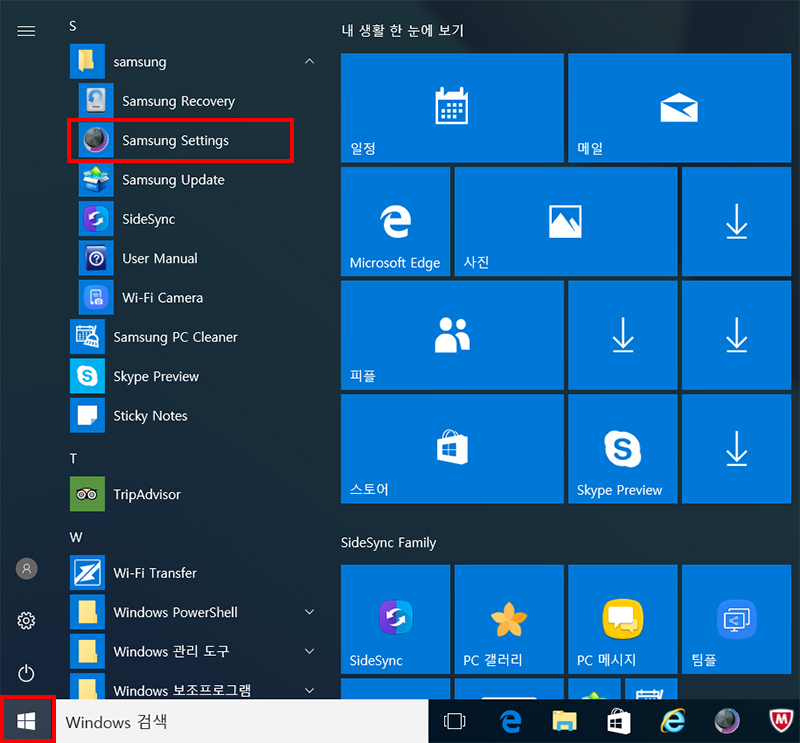Screen dimensions: 800x743
Task: Collapse the samsung folder
Action: (x=309, y=61)
